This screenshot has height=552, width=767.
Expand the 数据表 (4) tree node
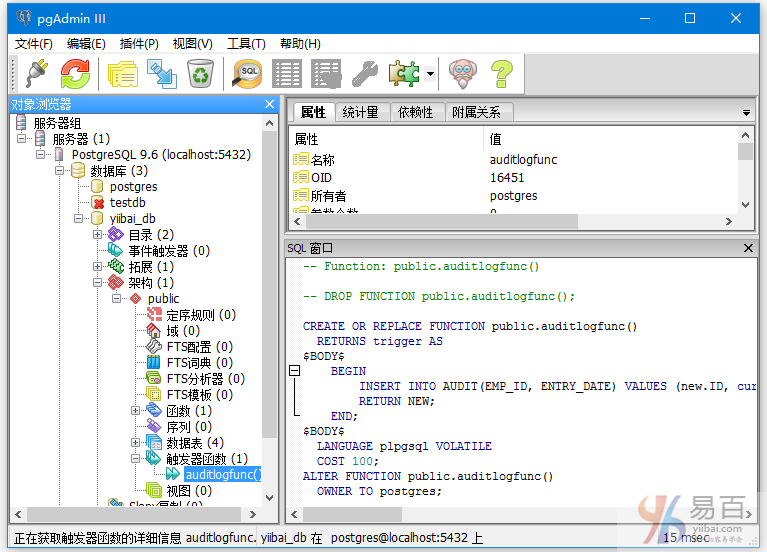coord(136,442)
